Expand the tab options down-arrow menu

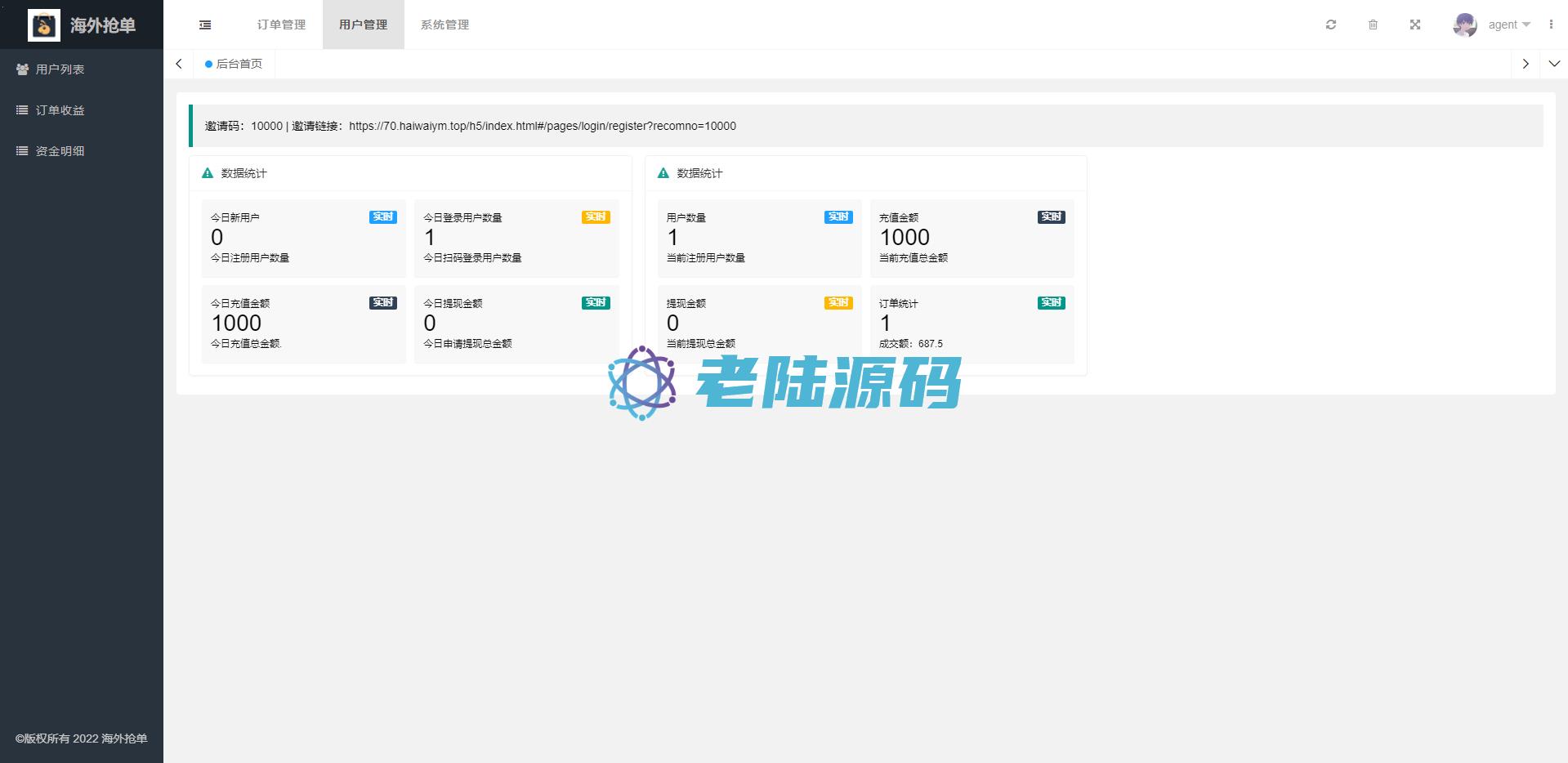pos(1554,64)
